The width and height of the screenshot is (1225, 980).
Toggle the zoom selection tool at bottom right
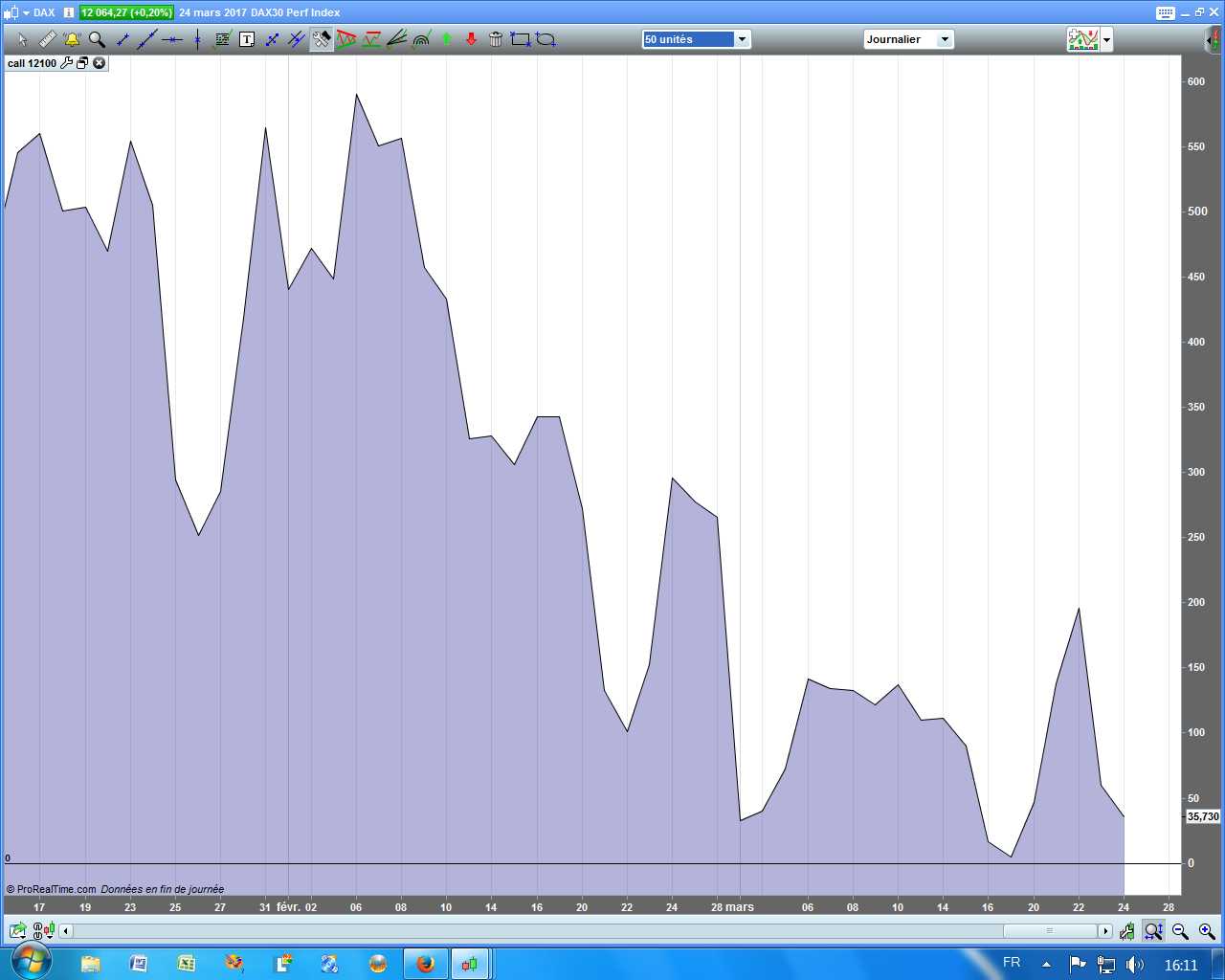[1154, 930]
